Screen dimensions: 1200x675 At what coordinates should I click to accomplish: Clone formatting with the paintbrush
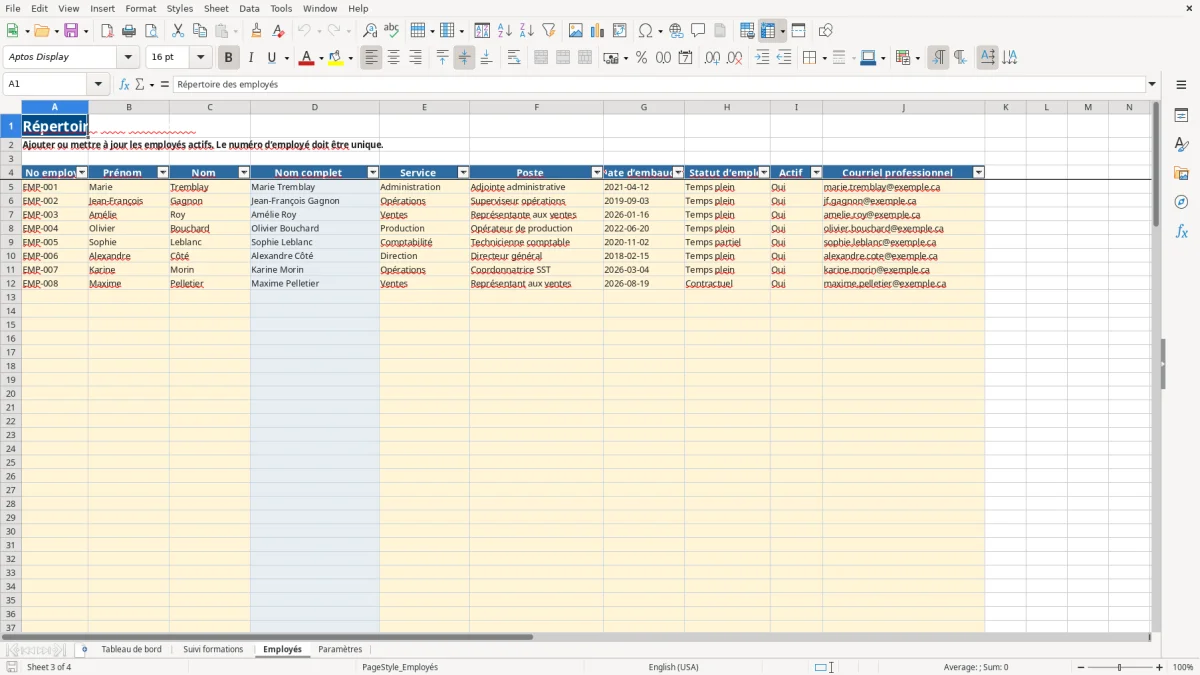[x=256, y=31]
